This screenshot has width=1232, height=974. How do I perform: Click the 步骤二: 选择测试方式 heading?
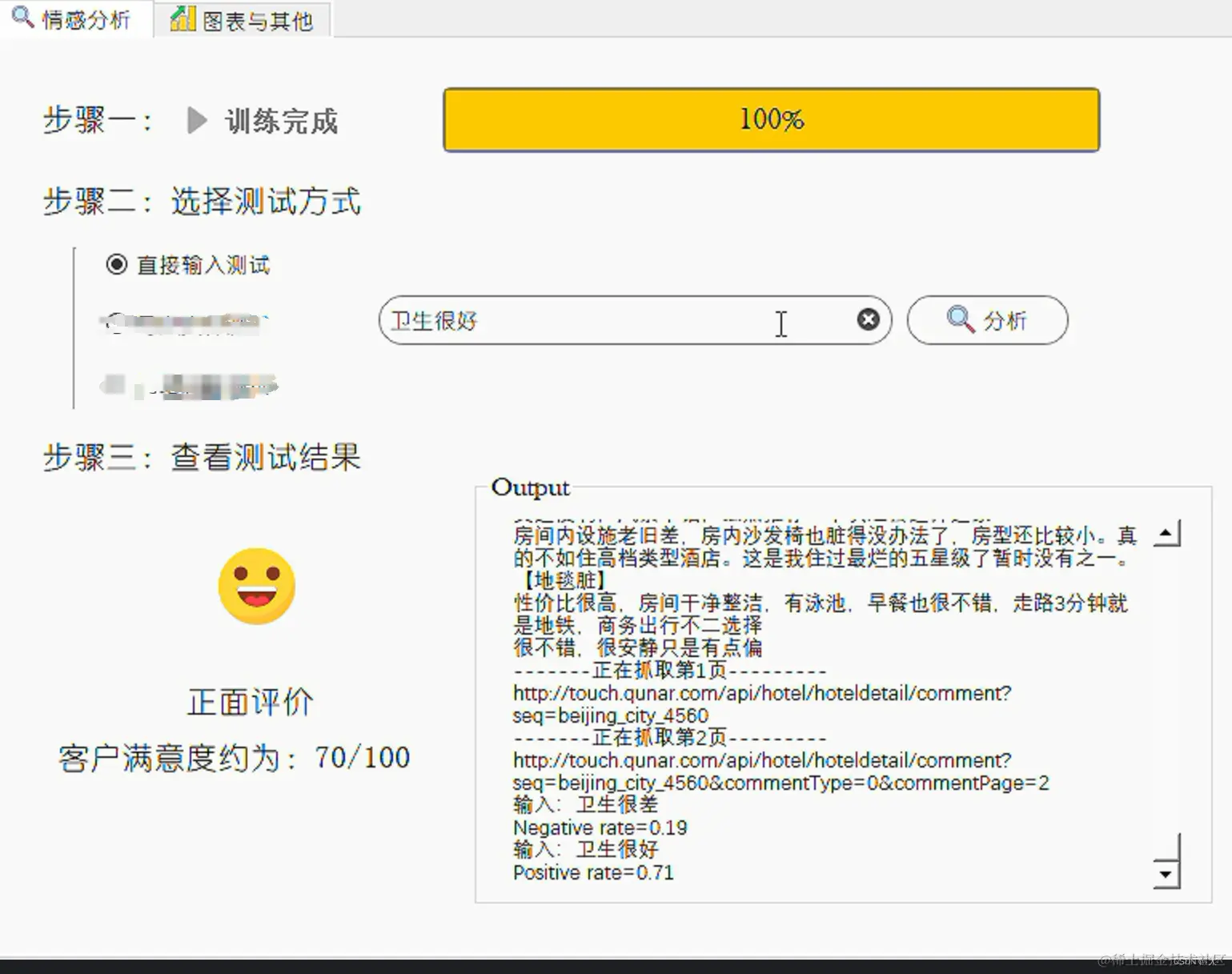click(x=202, y=201)
